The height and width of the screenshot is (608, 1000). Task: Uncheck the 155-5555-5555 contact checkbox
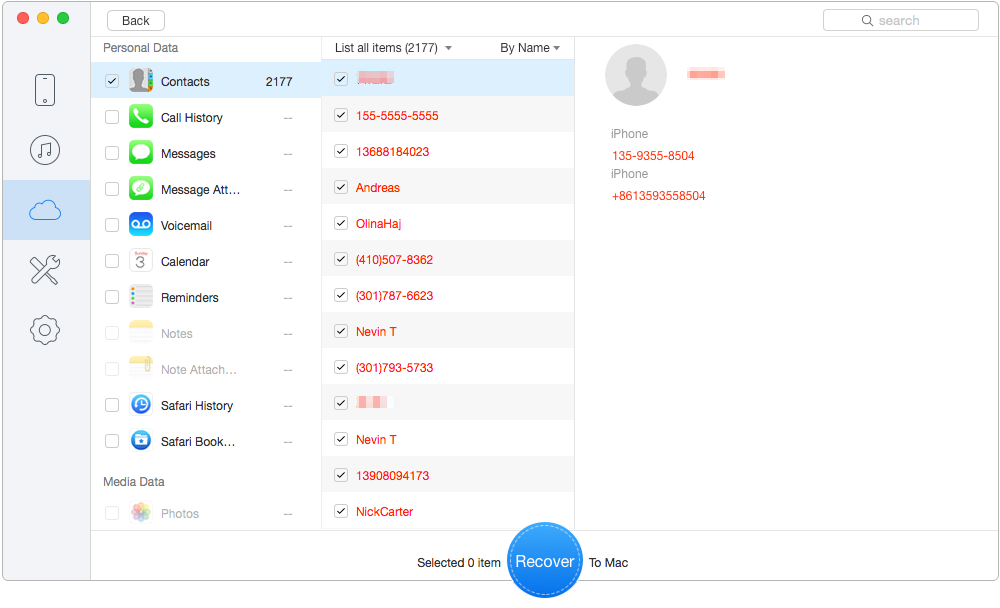coord(341,115)
